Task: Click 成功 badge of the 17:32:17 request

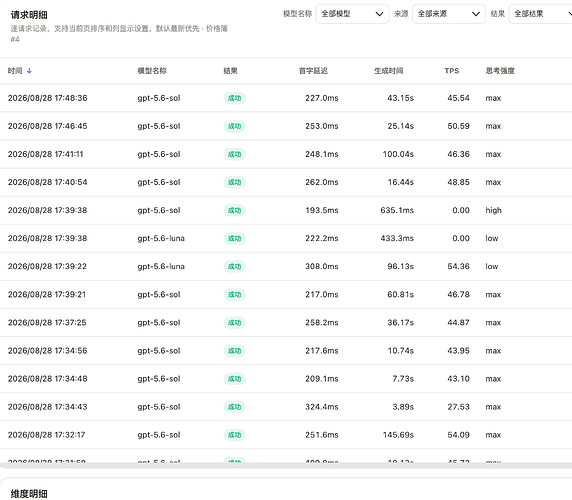Action: coord(235,435)
